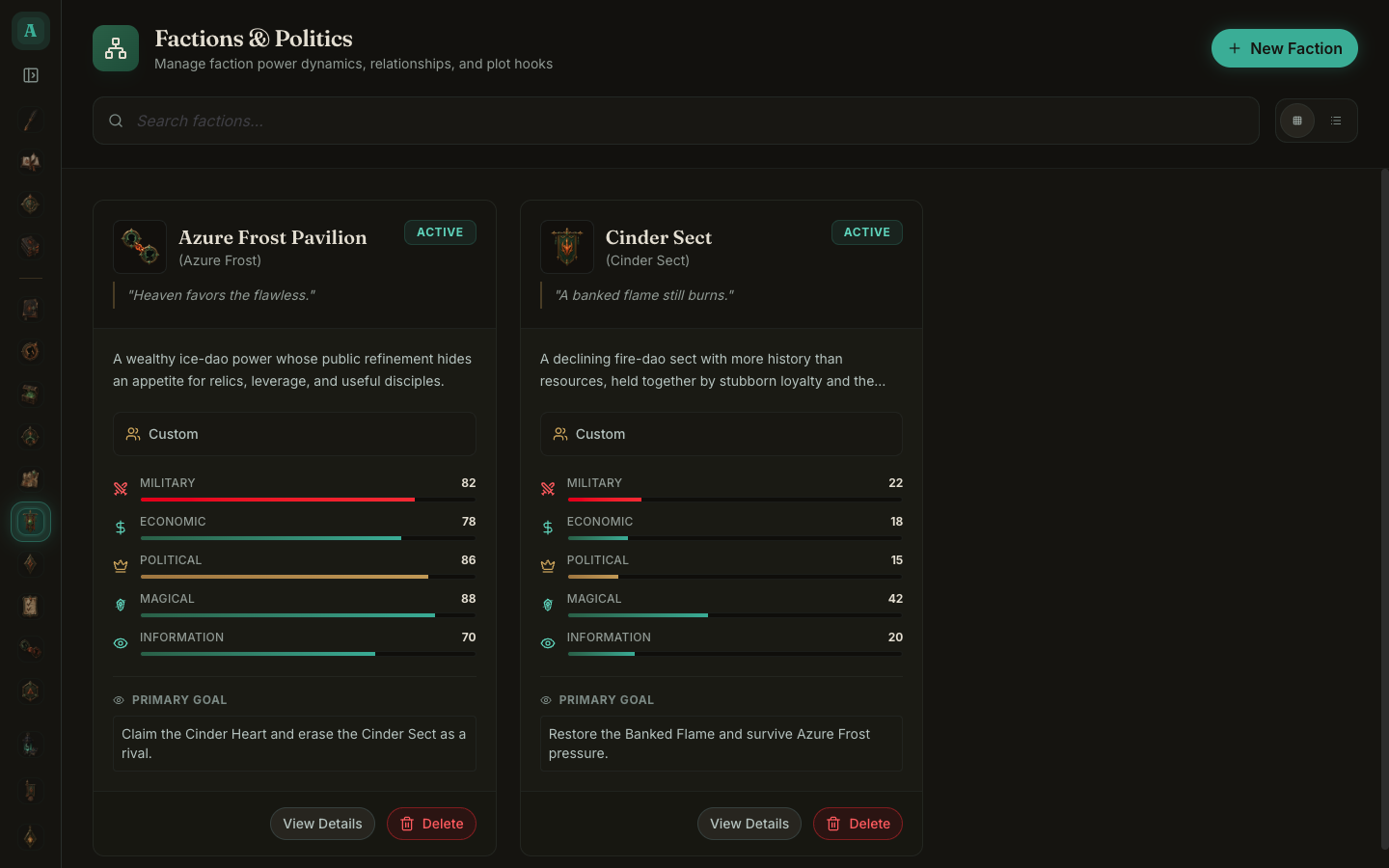Viewport: 1389px width, 868px height.
Task: Click the Cinder Sect title
Action: (659, 237)
